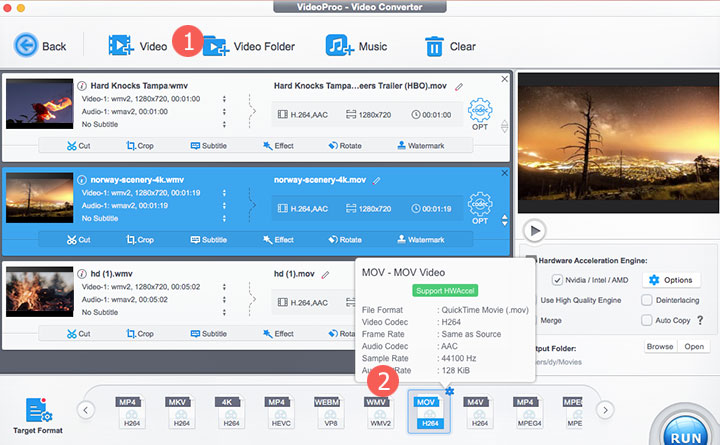The height and width of the screenshot is (445, 720).
Task: Select WEBM VP8 target format
Action: 329,412
